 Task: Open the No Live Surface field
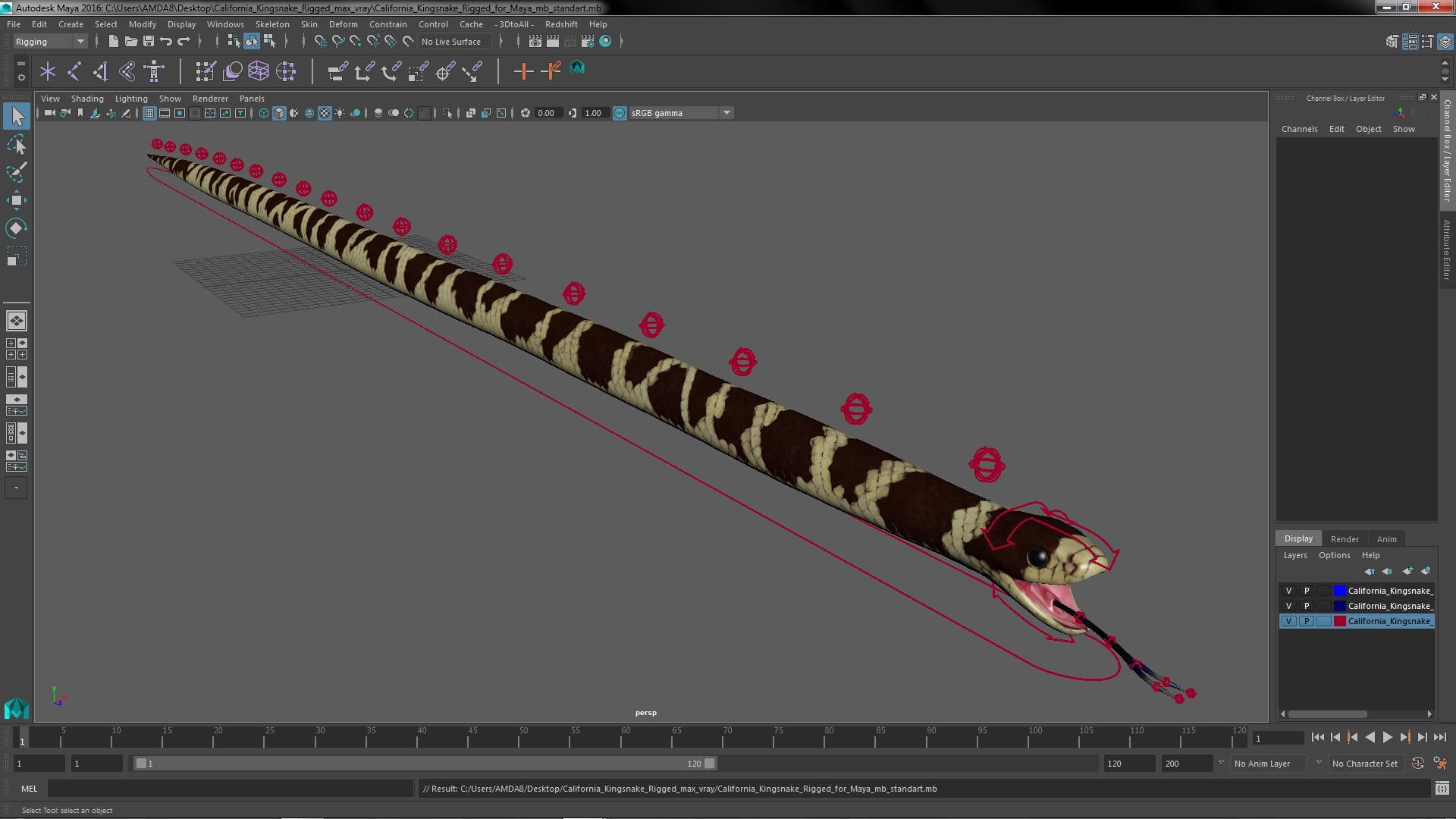455,42
